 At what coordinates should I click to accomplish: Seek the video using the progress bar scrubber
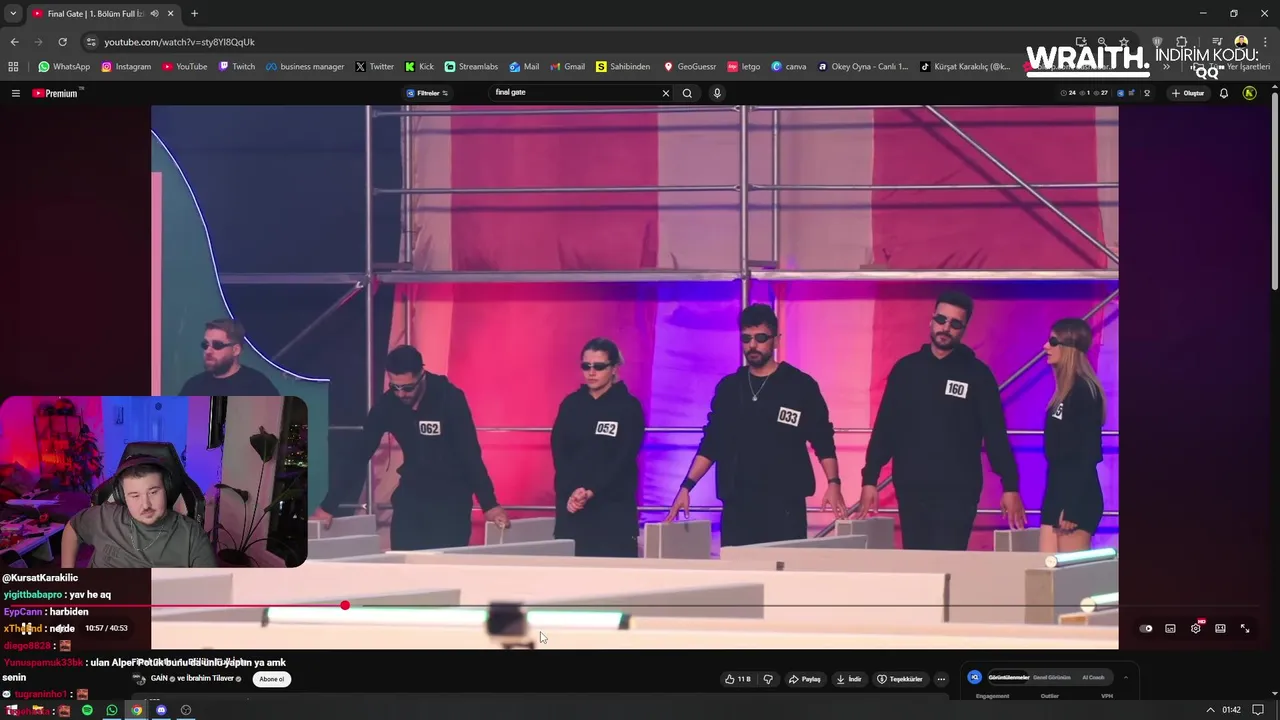[345, 605]
